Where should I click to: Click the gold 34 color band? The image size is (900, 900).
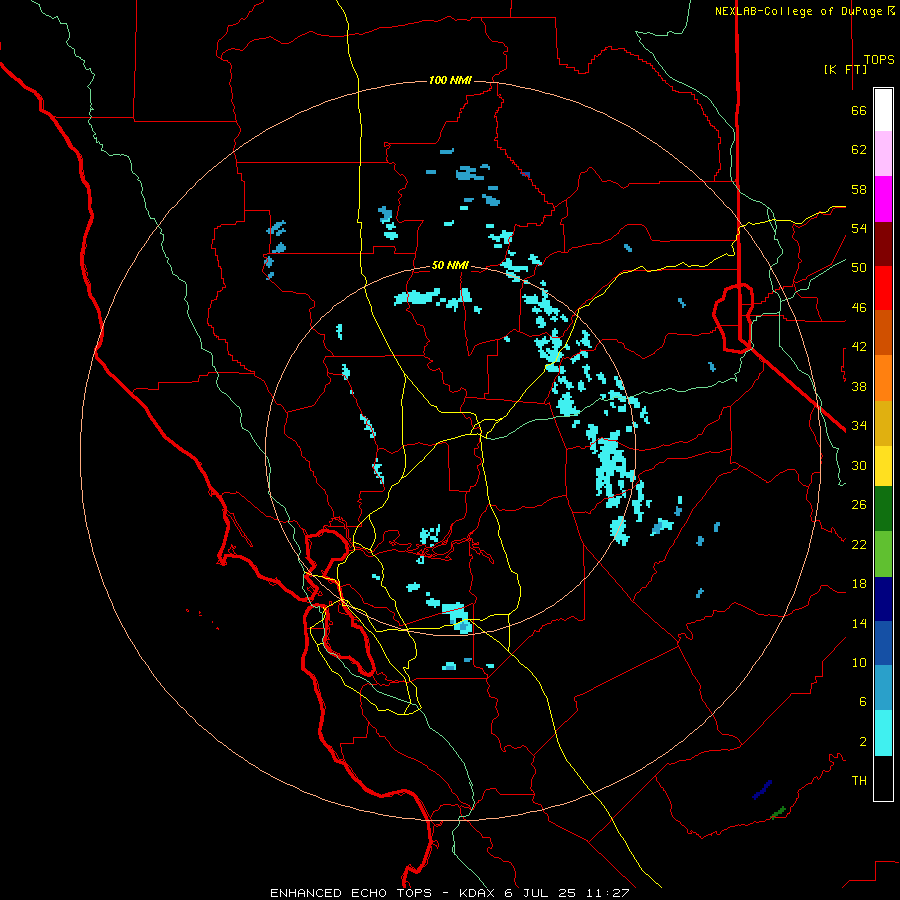[x=883, y=423]
